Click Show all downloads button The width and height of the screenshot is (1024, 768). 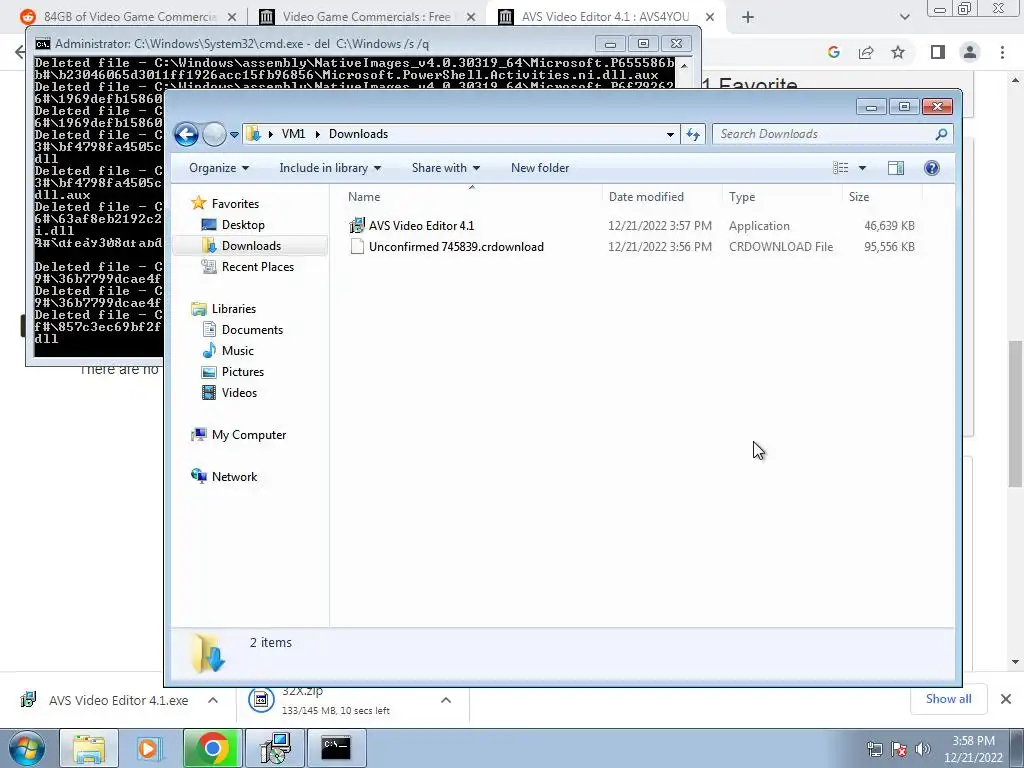coord(948,699)
